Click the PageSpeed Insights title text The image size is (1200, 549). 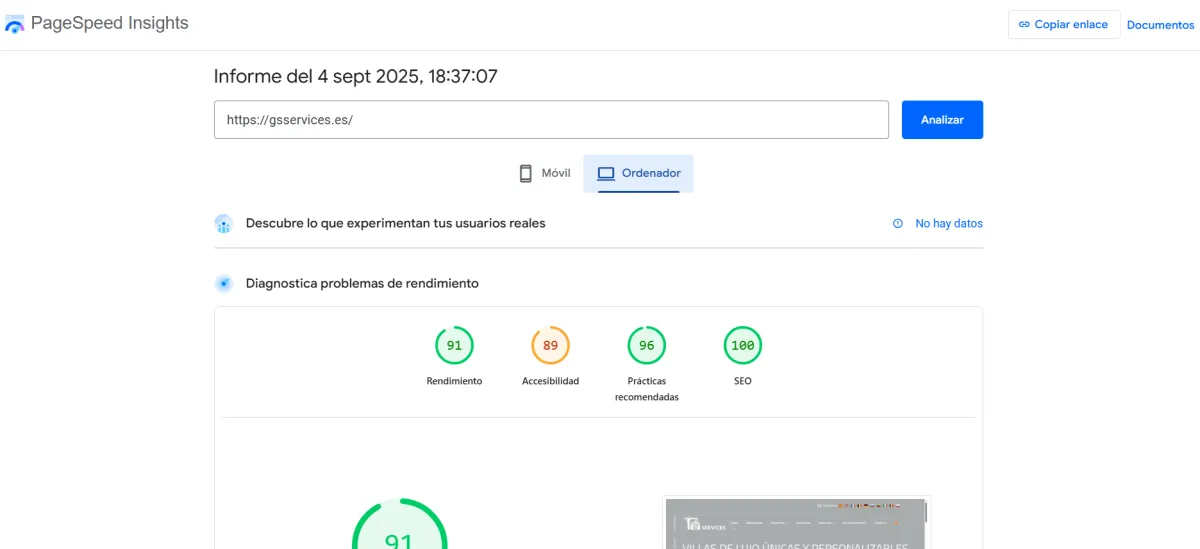(x=110, y=23)
